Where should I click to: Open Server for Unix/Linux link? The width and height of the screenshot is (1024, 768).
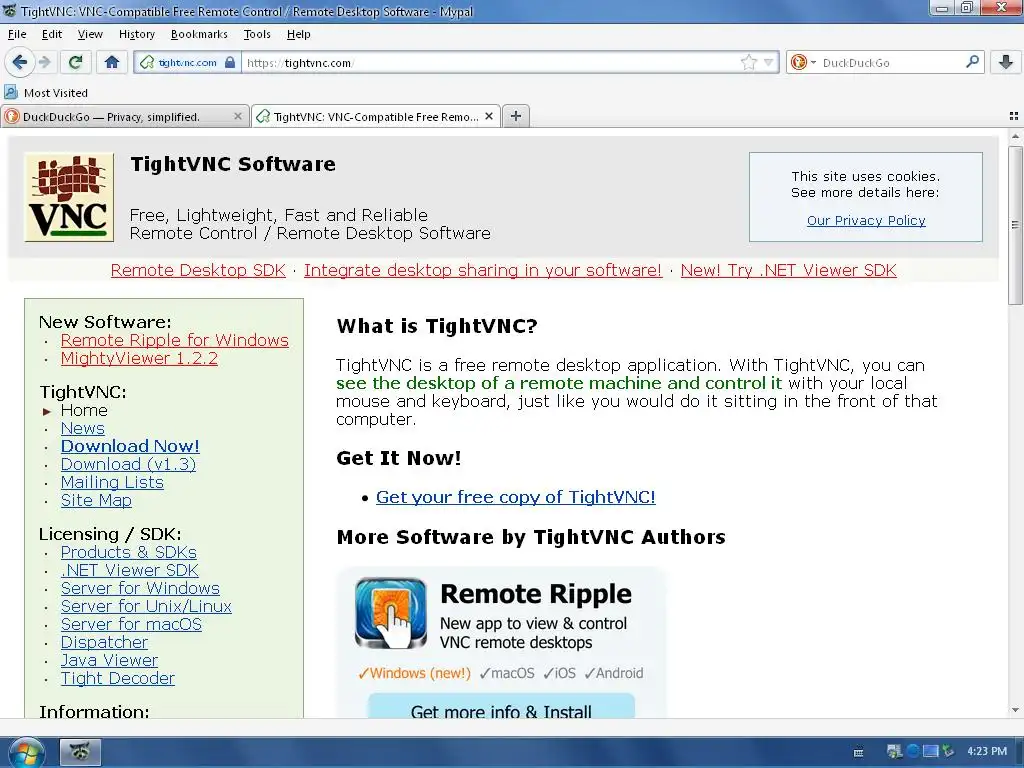pyautogui.click(x=146, y=607)
